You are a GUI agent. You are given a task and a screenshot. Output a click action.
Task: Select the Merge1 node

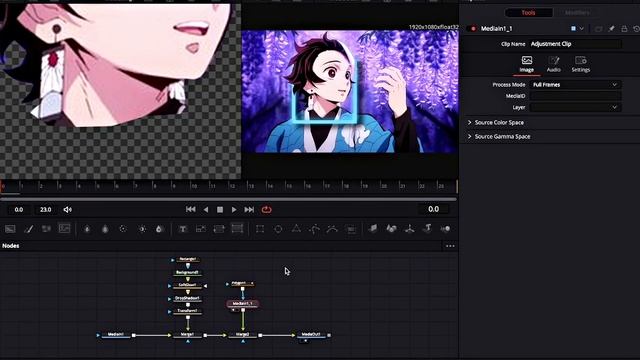click(188, 335)
